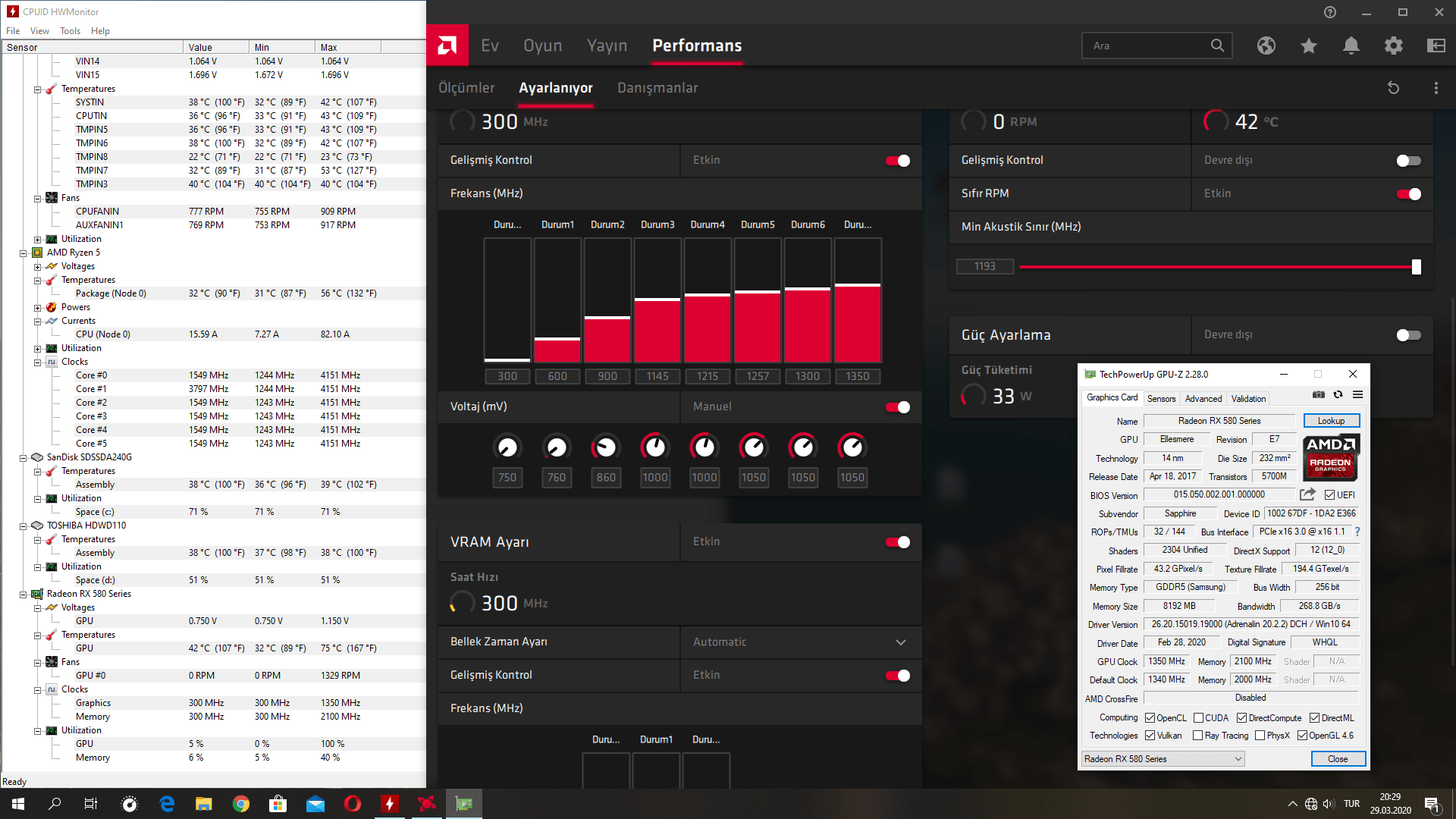Open favorites star icon in Radeon header

pyautogui.click(x=1308, y=45)
